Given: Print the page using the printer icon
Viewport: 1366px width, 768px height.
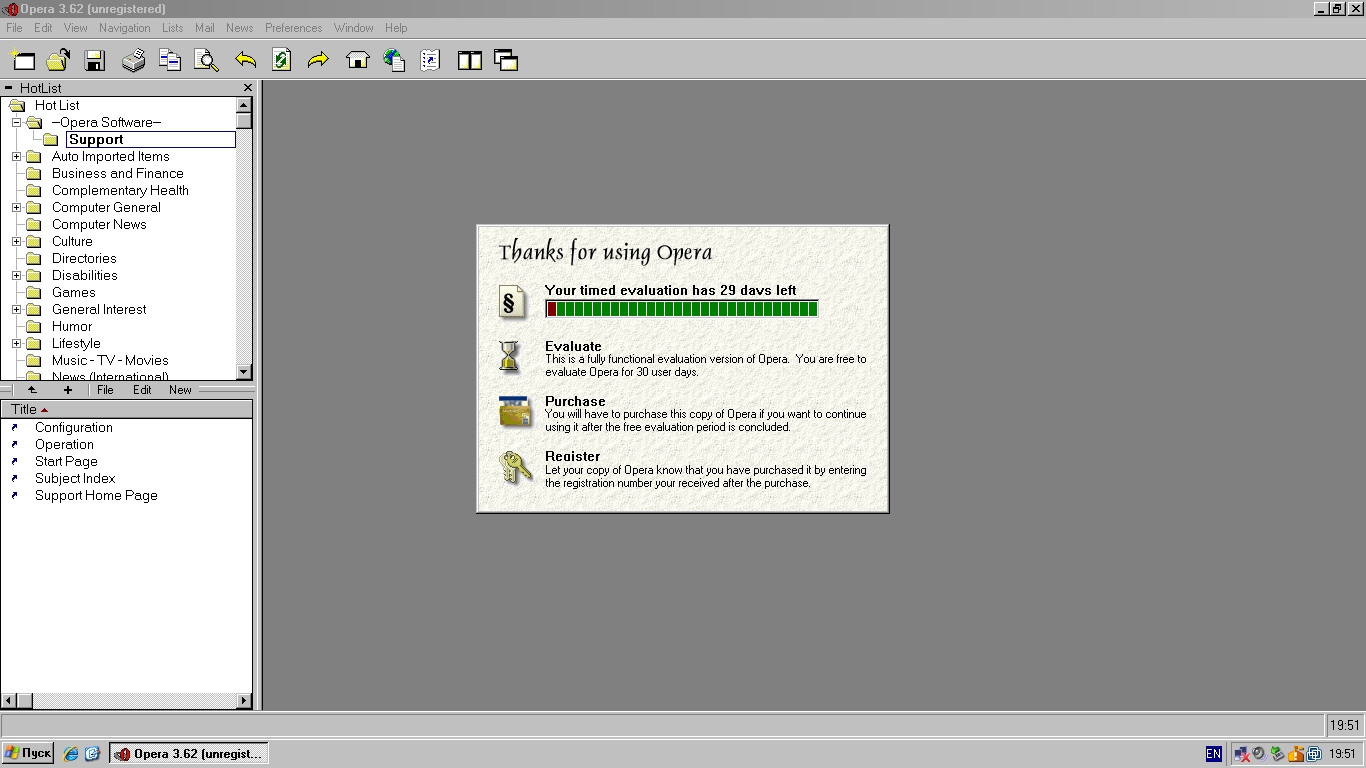Looking at the screenshot, I should (133, 61).
